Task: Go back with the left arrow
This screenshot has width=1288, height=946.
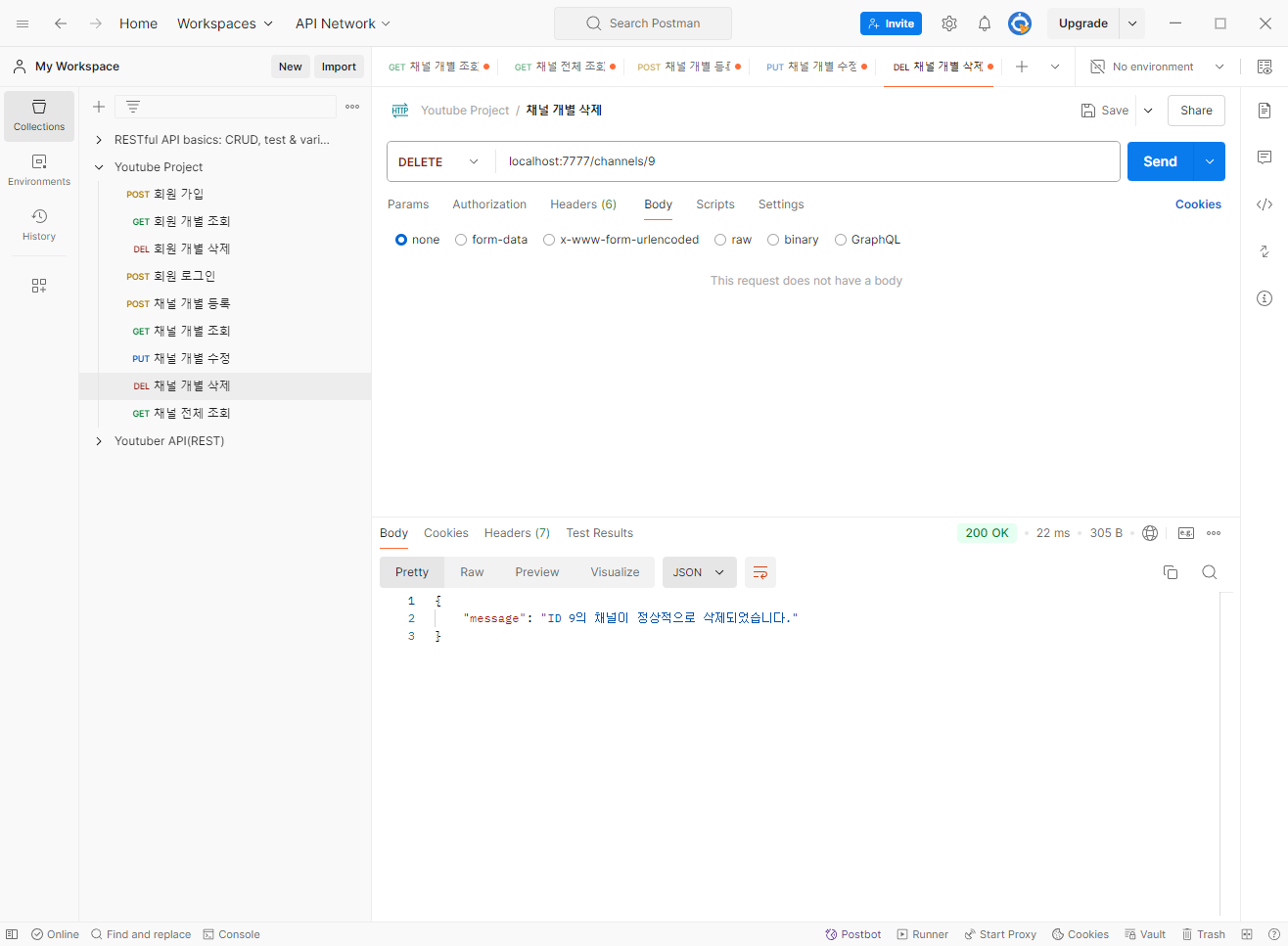Action: pyautogui.click(x=61, y=23)
